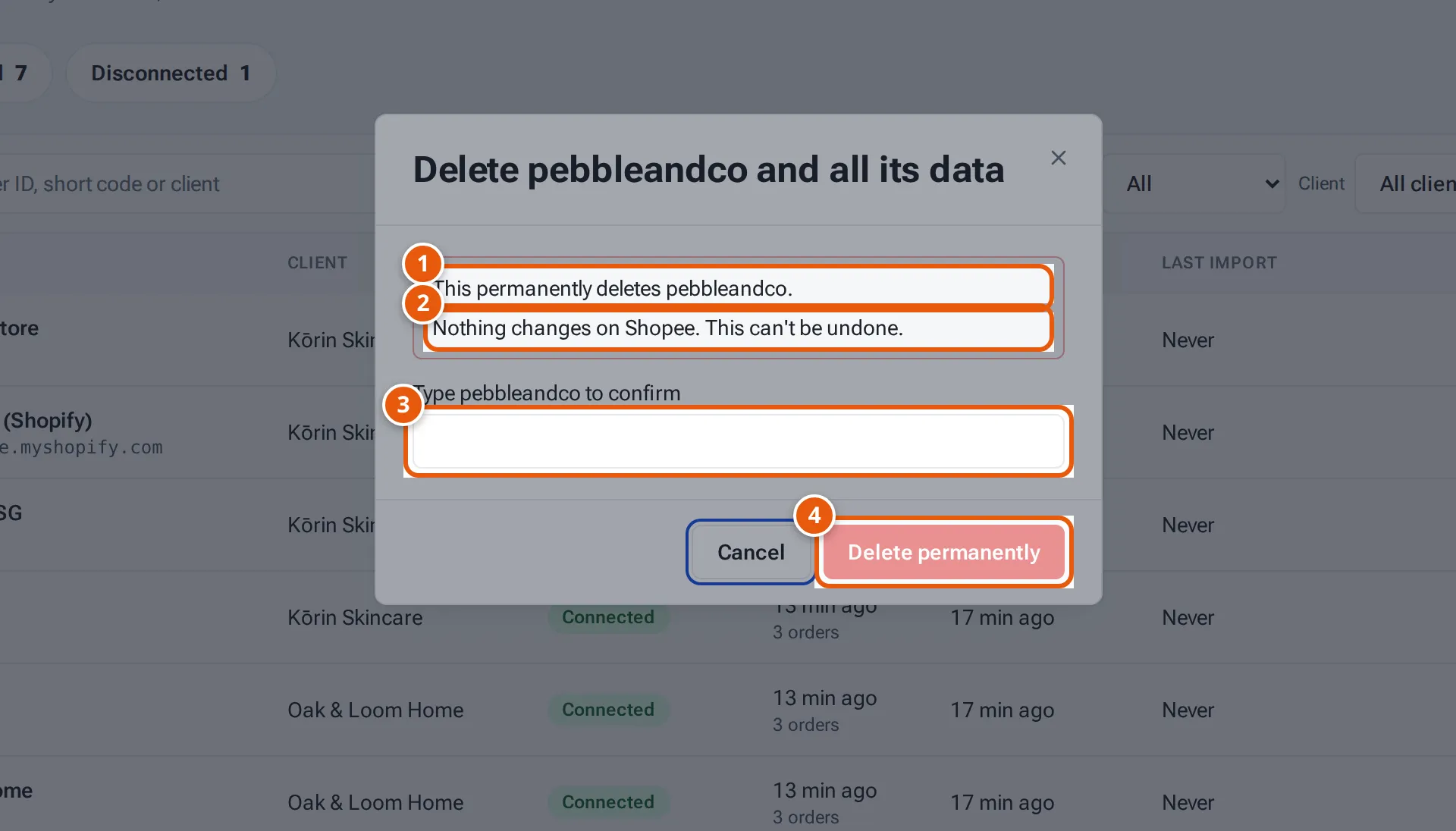Click the myshopify.com domain text
The image size is (1456, 831).
tap(81, 447)
